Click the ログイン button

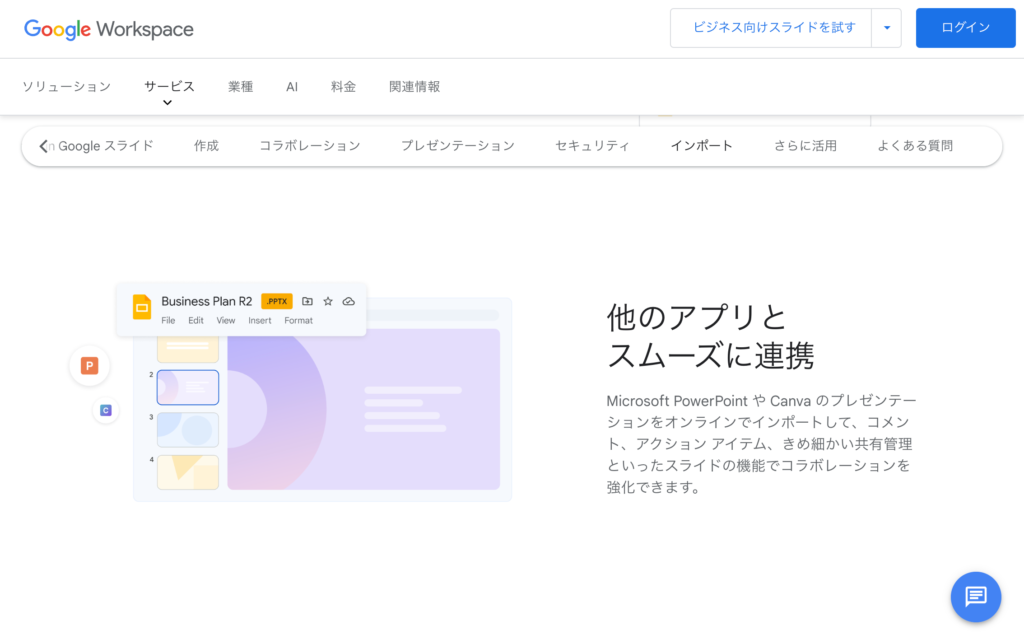coord(965,28)
